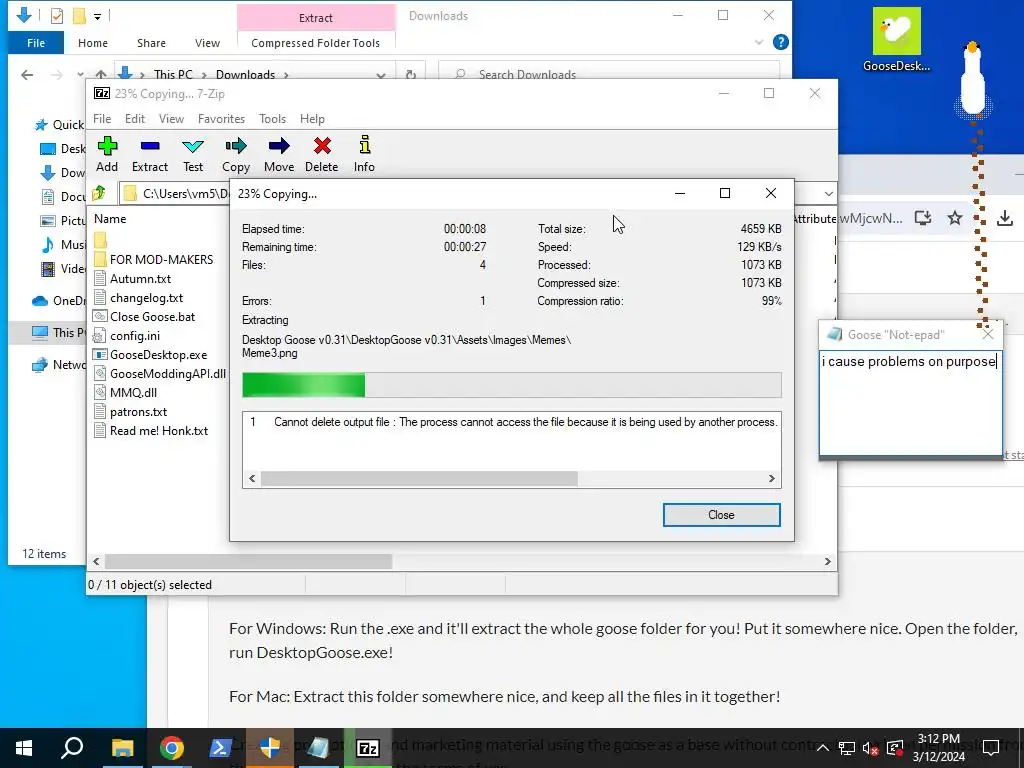Viewport: 1024px width, 768px height.
Task: Open the quick access toolbar customize dropdown
Action: [x=97, y=16]
